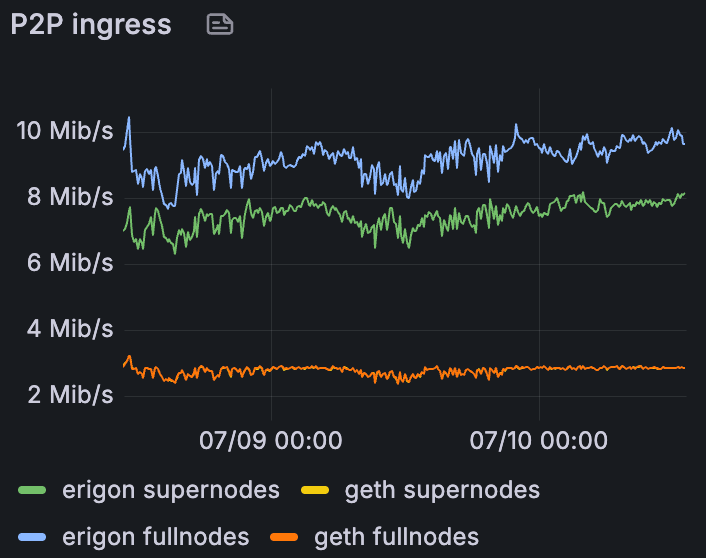This screenshot has height=558, width=706.
Task: Click the 07/10 00:00 time axis label
Action: tap(539, 440)
